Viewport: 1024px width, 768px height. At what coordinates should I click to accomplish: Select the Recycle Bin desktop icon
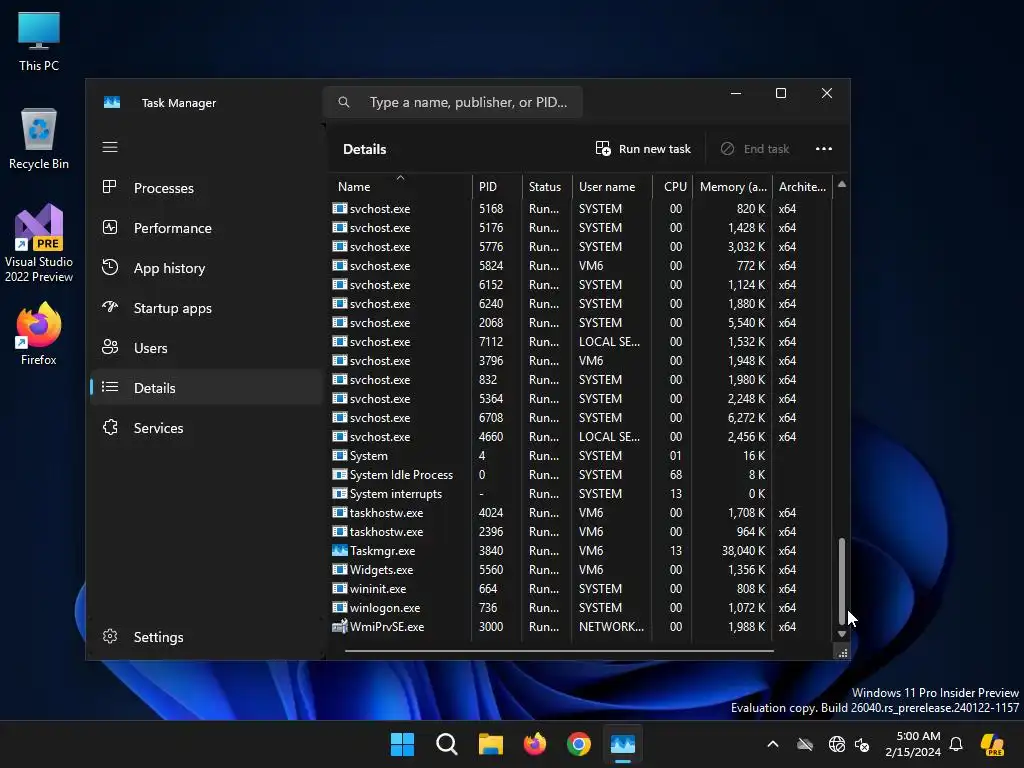[x=39, y=139]
